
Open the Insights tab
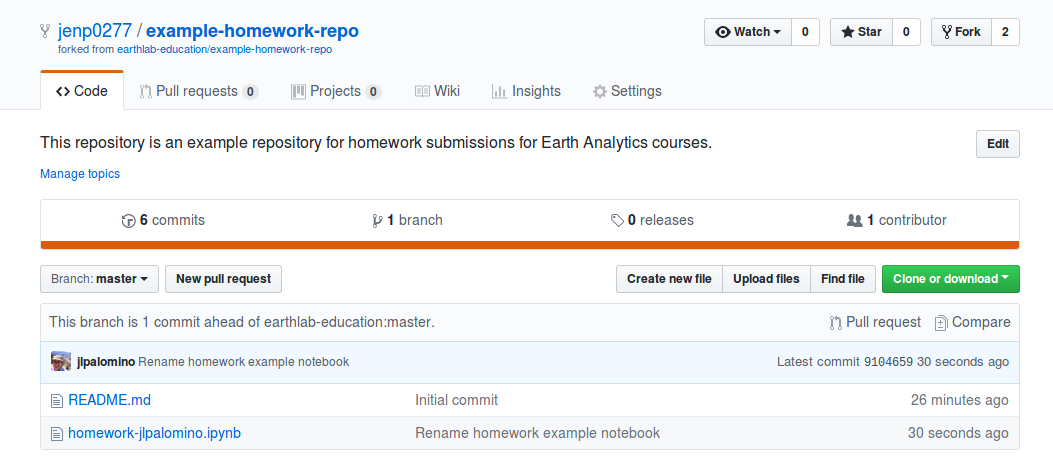point(526,91)
